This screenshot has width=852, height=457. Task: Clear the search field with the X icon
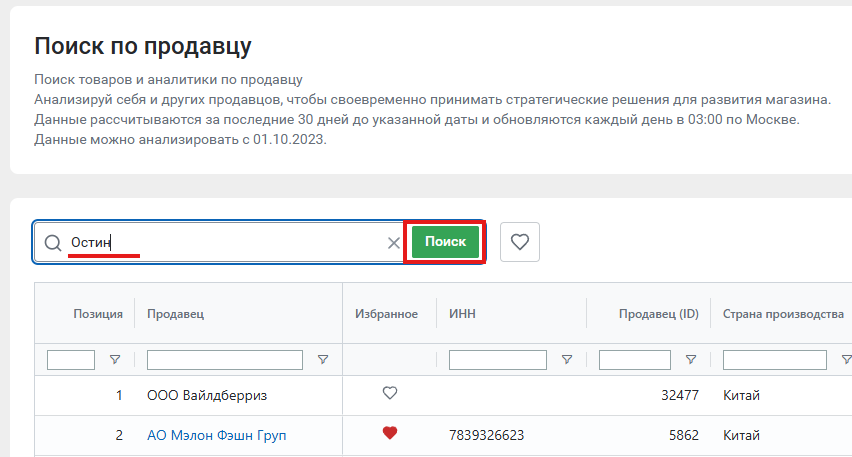pos(393,243)
